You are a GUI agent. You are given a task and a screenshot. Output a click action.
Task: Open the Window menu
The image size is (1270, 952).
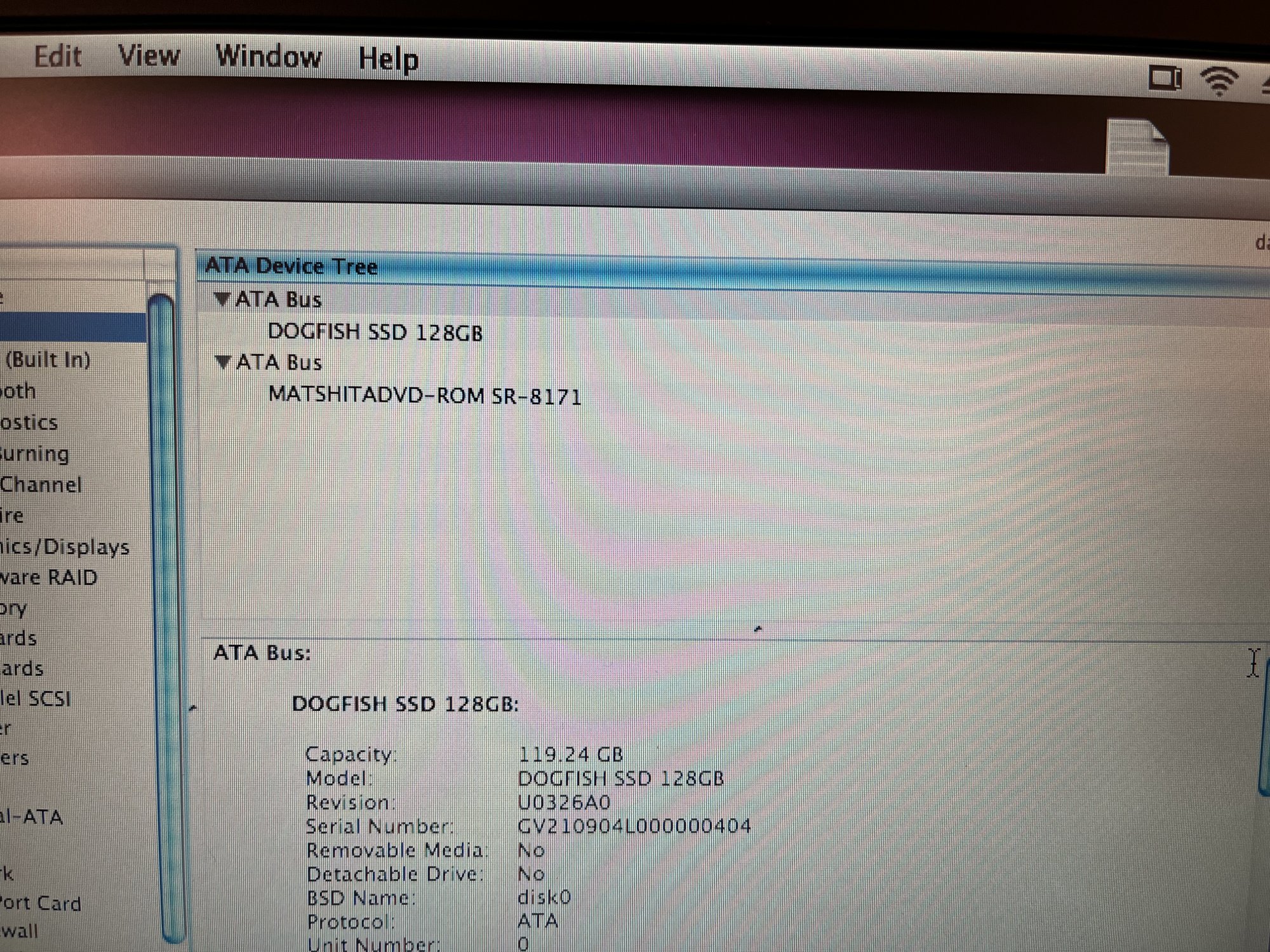point(269,56)
